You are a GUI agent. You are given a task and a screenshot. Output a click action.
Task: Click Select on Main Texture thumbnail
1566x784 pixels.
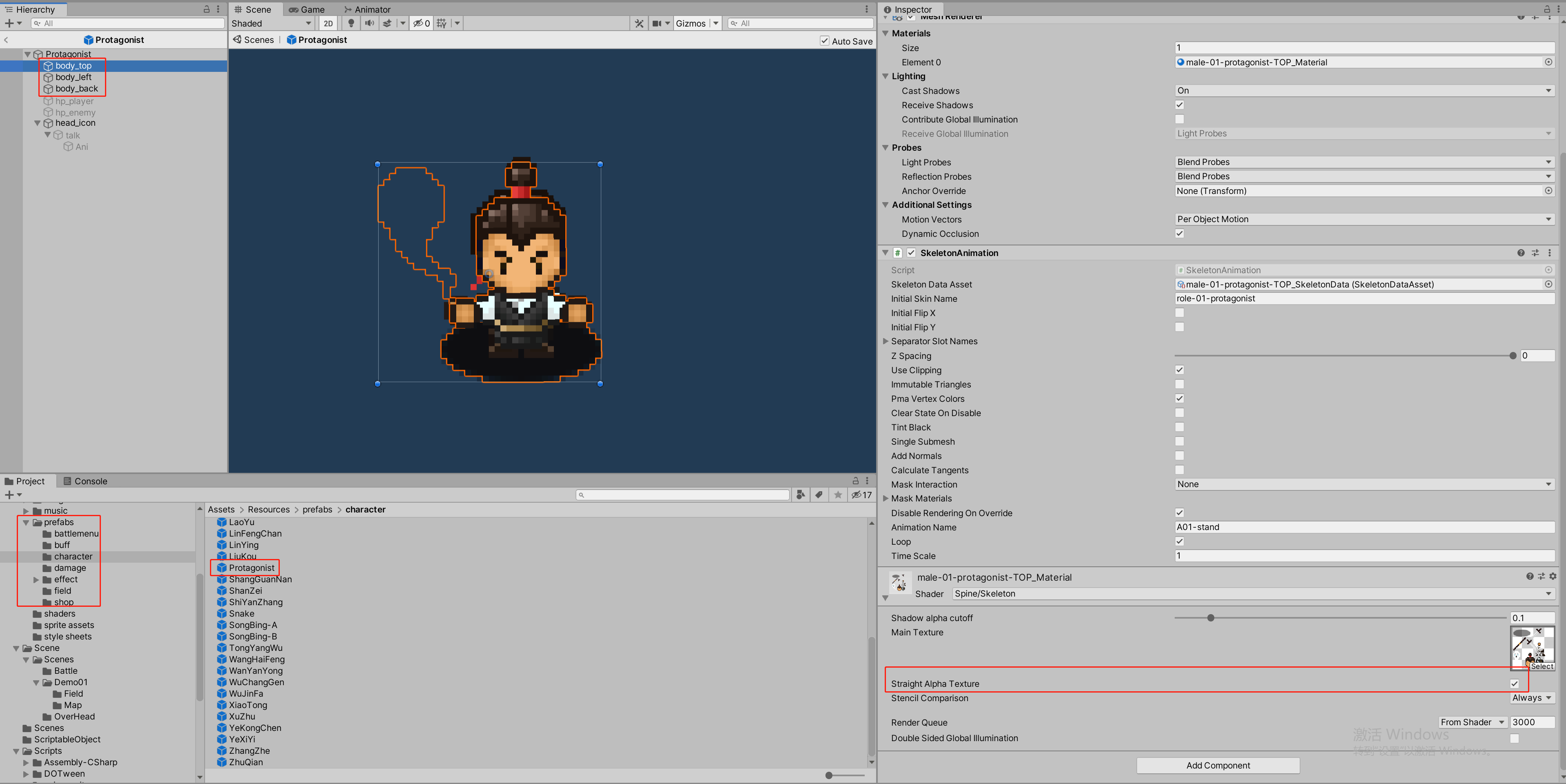click(x=1541, y=666)
